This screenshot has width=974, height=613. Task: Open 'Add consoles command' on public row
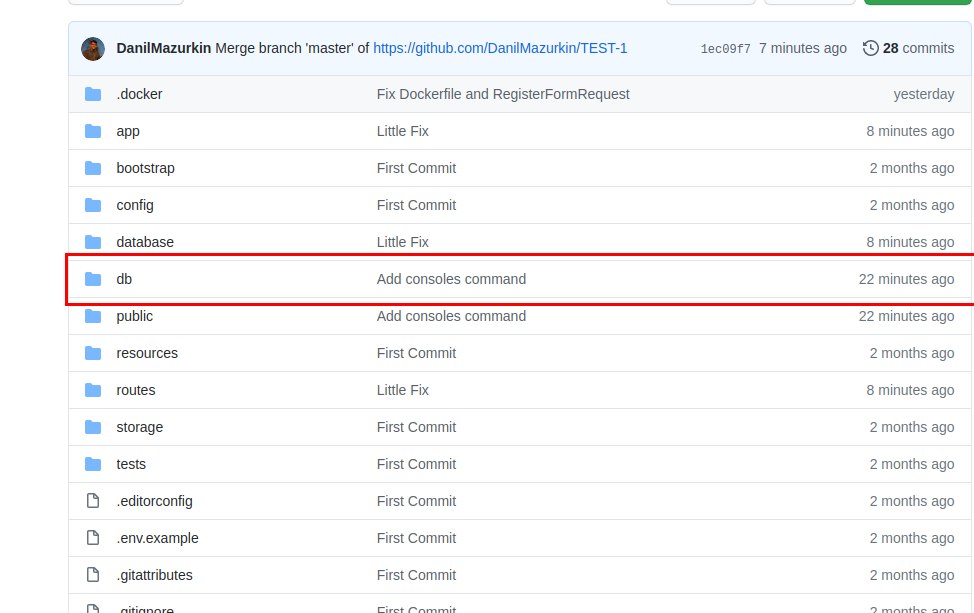coord(451,316)
